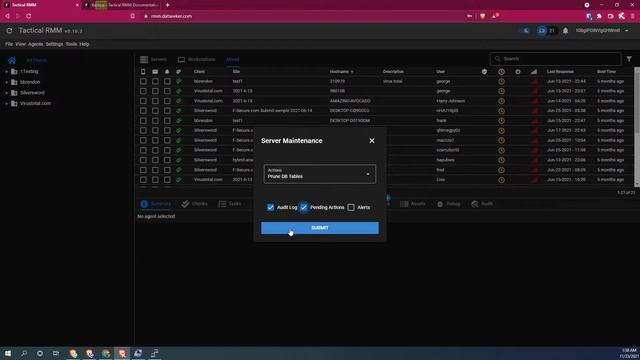Image resolution: width=640 pixels, height=360 pixels.
Task: Expand the 1Testing client tree node
Action: point(6,71)
